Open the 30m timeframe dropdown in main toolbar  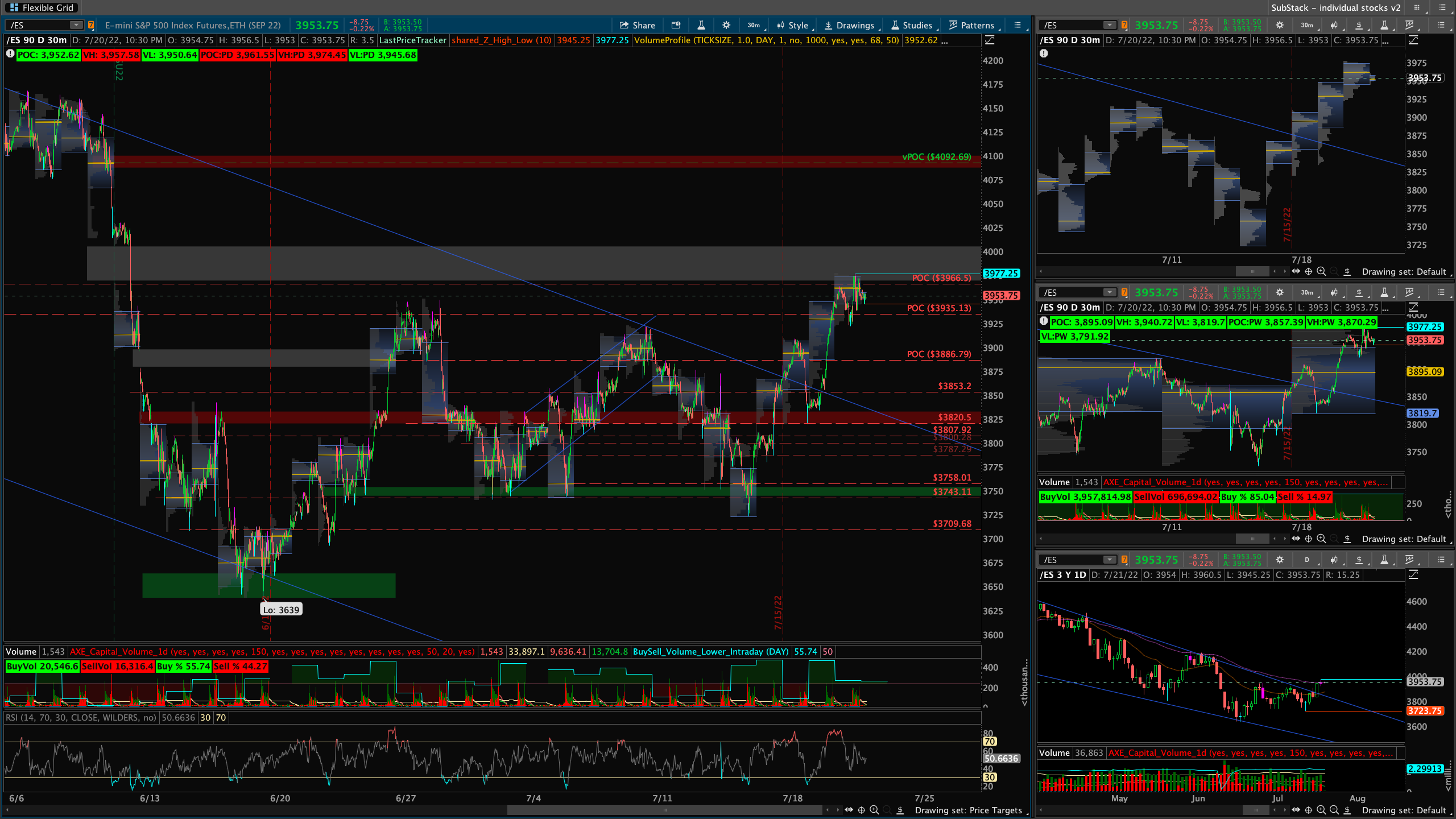(754, 25)
